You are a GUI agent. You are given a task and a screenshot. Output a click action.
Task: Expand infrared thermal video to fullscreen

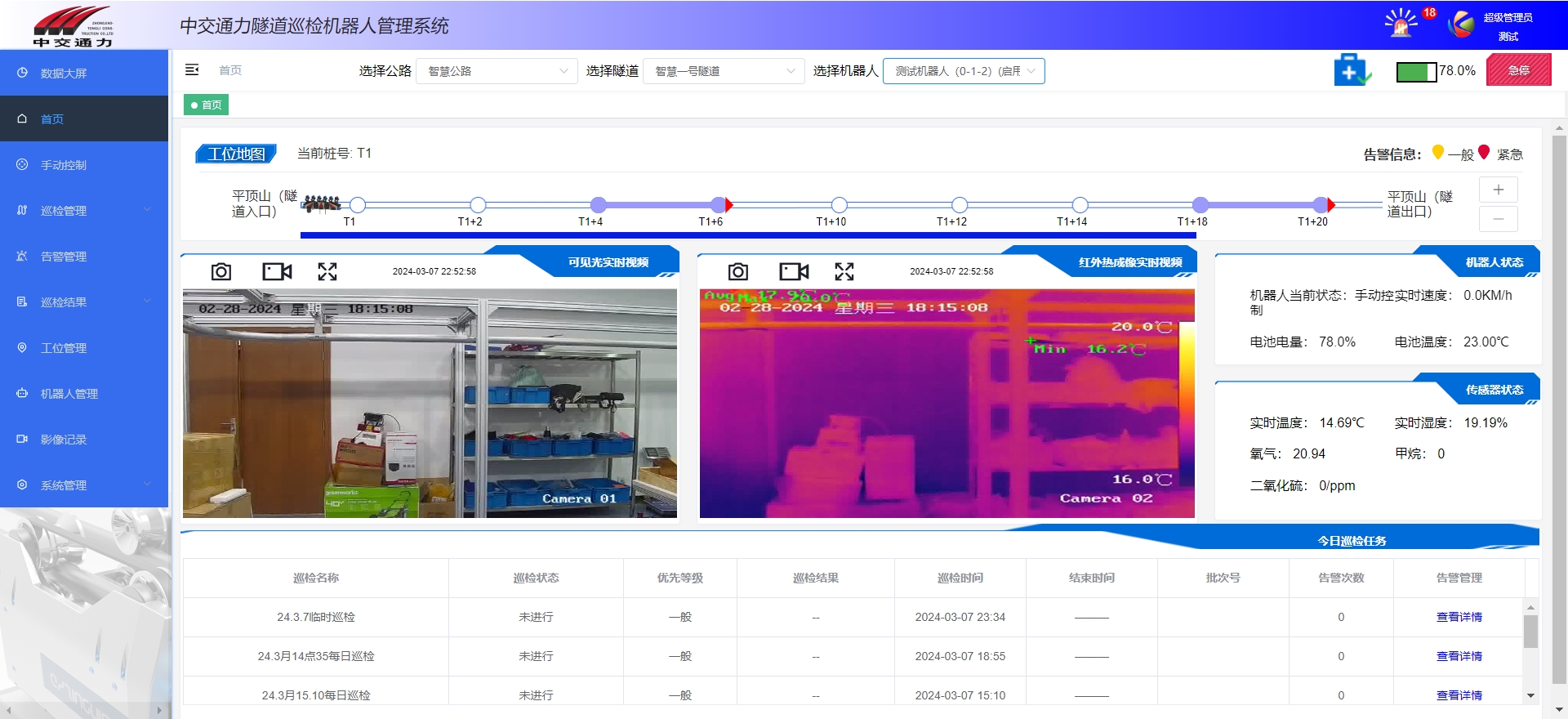pyautogui.click(x=844, y=271)
